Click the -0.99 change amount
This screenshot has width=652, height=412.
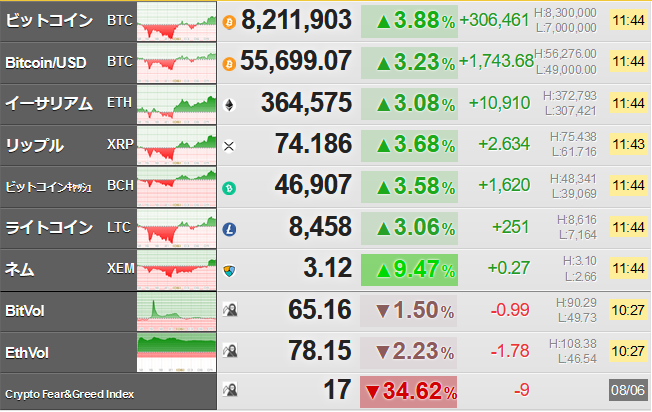coord(510,310)
